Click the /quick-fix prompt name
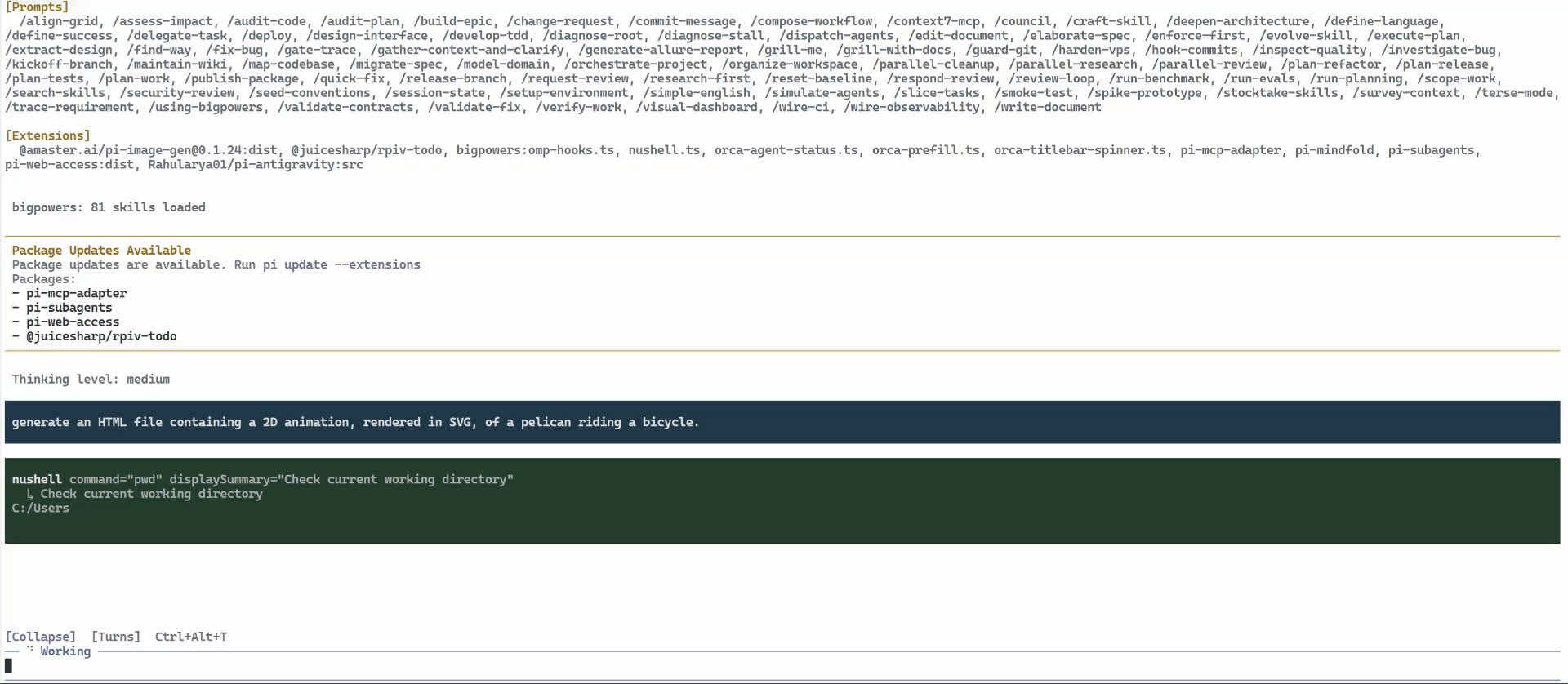Image resolution: width=1568 pixels, height=684 pixels. coord(349,78)
